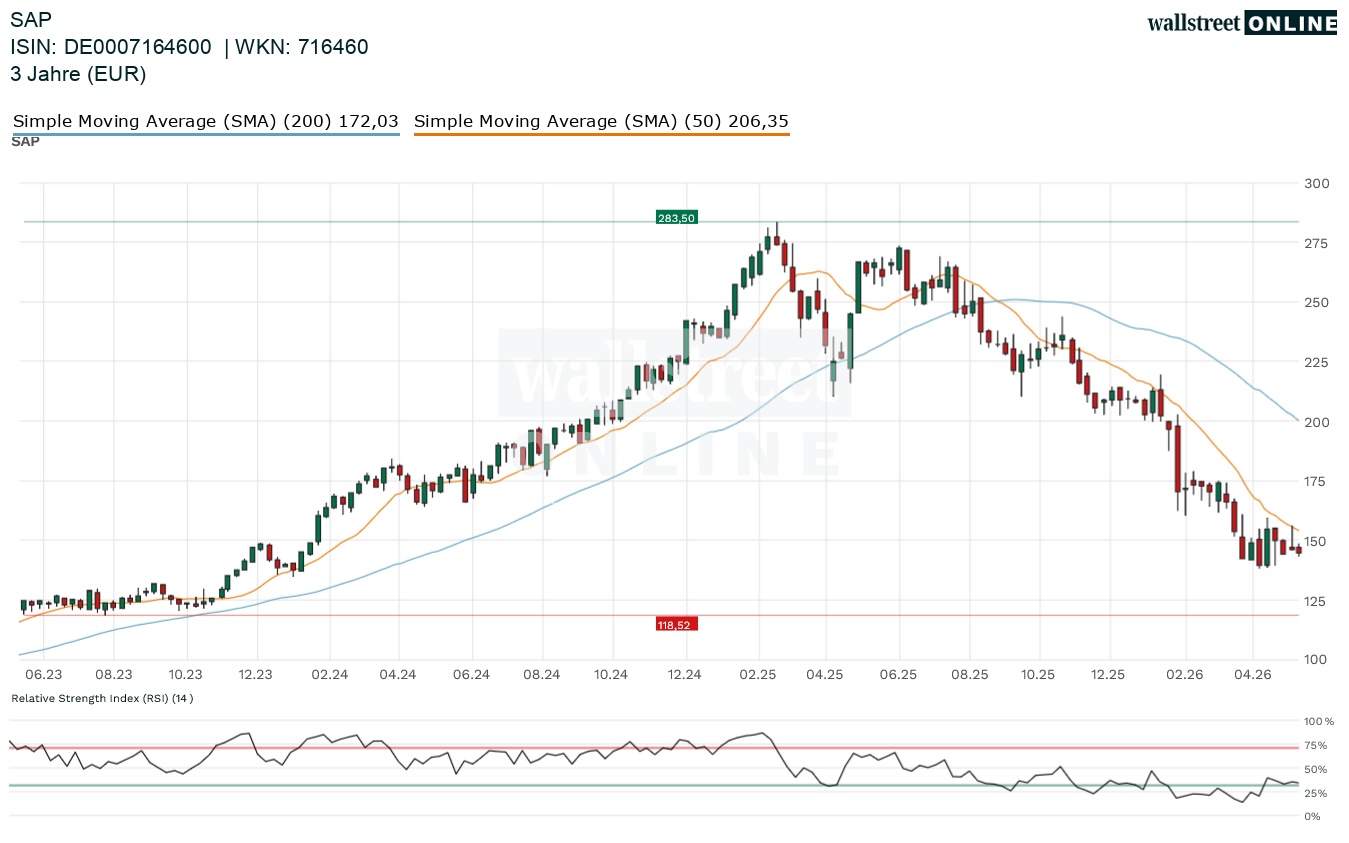Click the 200 price axis label

coord(1317,422)
